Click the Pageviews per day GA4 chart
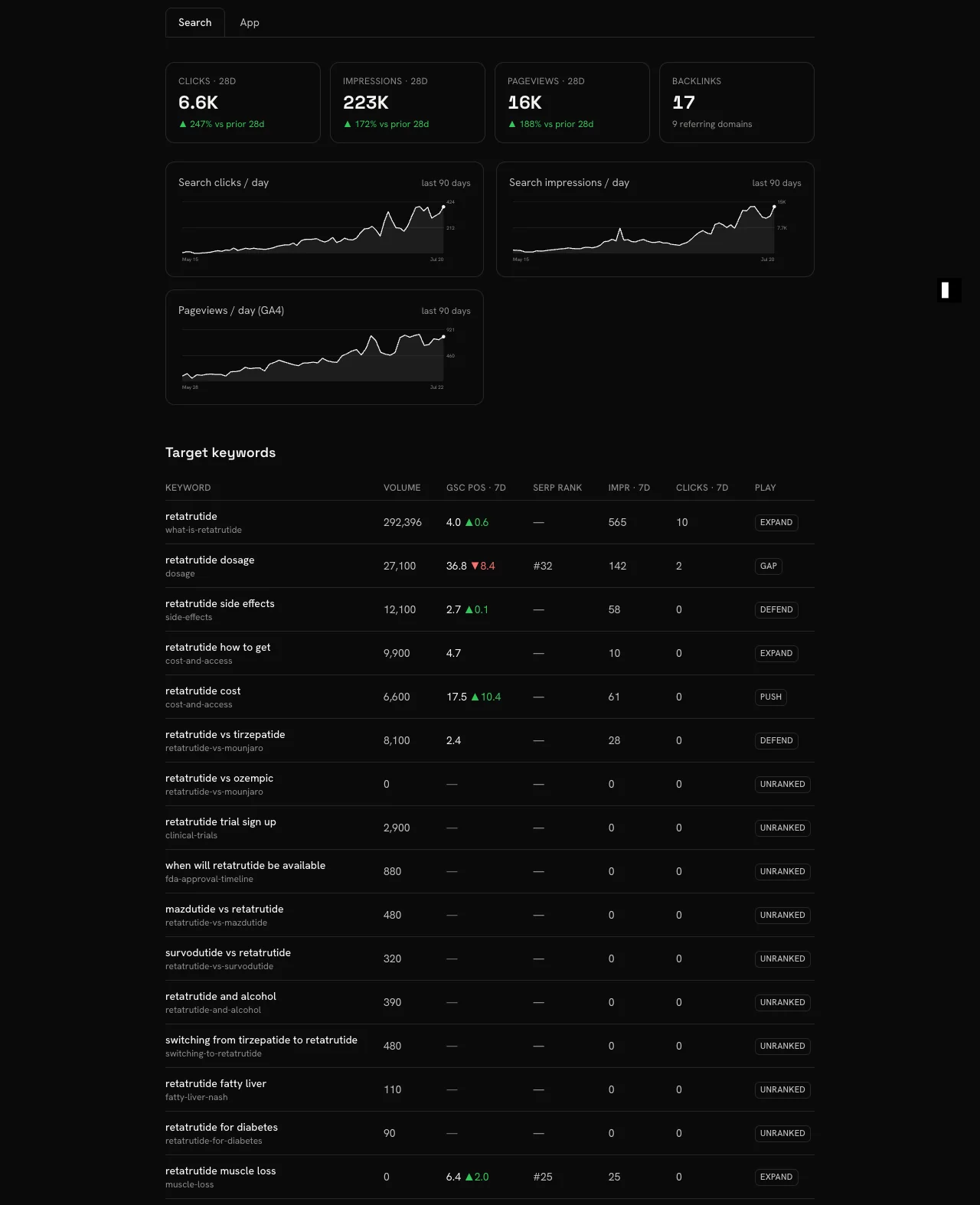Screen dimensions: 980x1205 point(325,347)
